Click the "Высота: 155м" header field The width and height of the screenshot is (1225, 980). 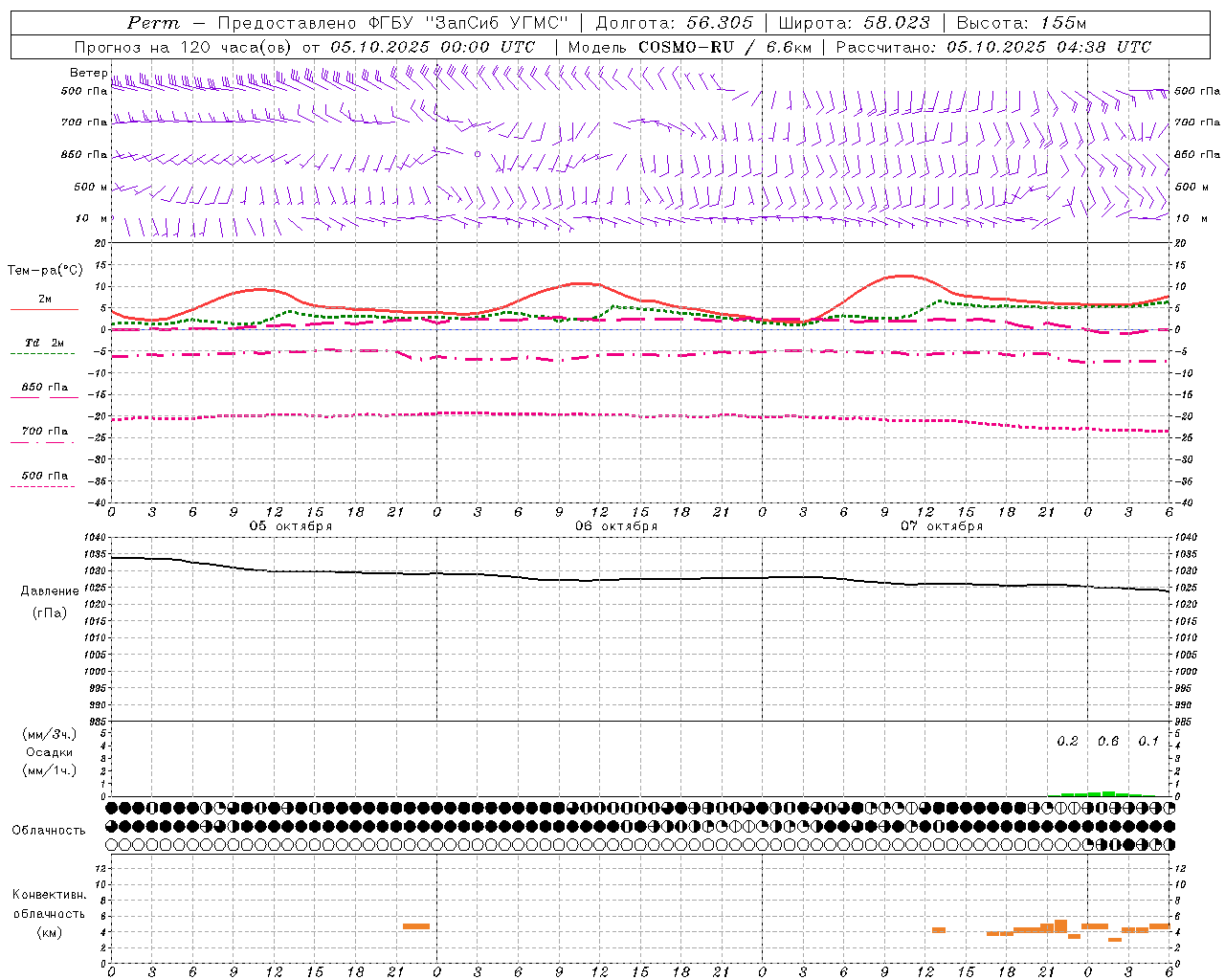(x=1021, y=23)
